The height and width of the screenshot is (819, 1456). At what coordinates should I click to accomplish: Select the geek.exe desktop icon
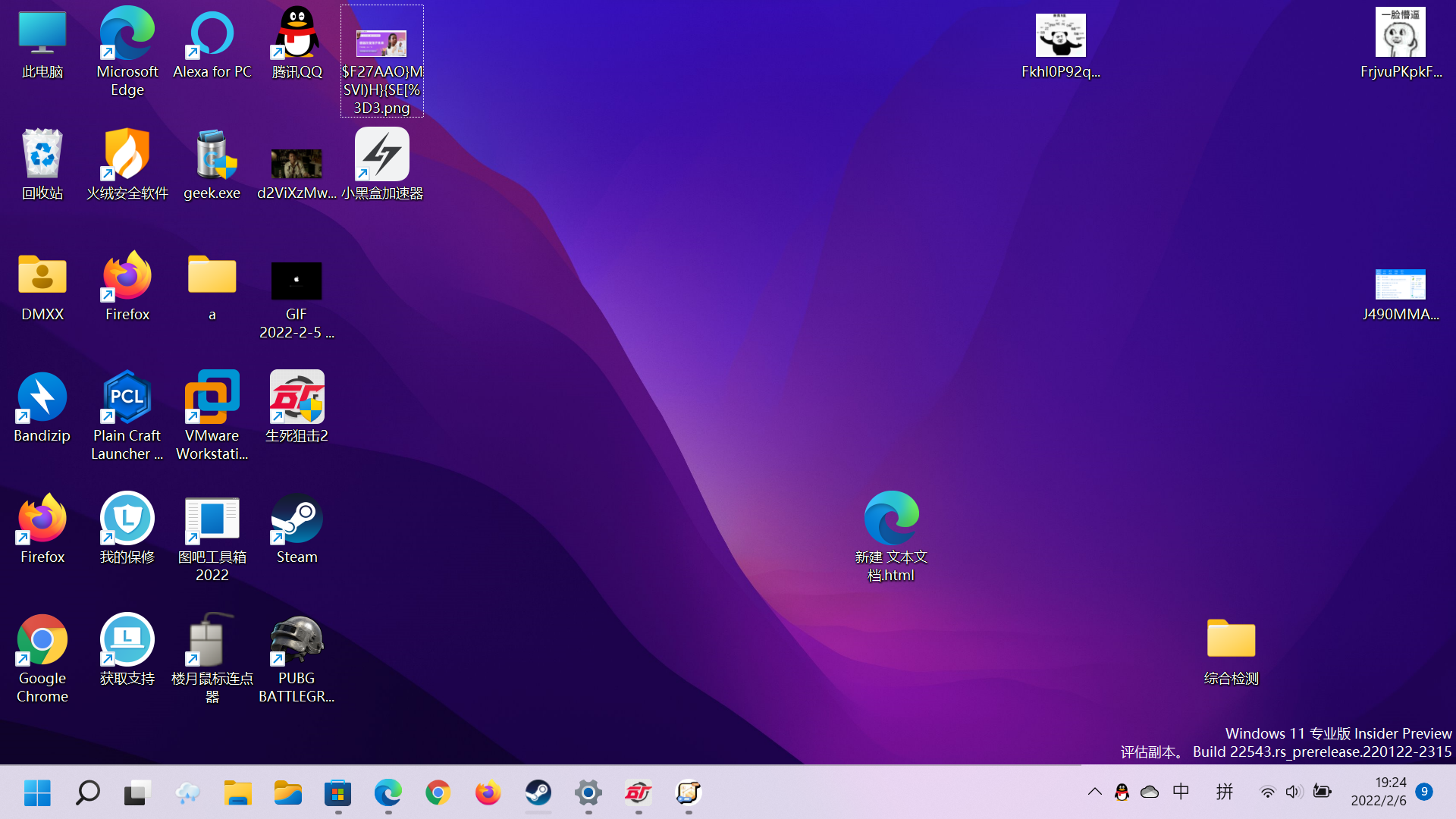coord(212,165)
